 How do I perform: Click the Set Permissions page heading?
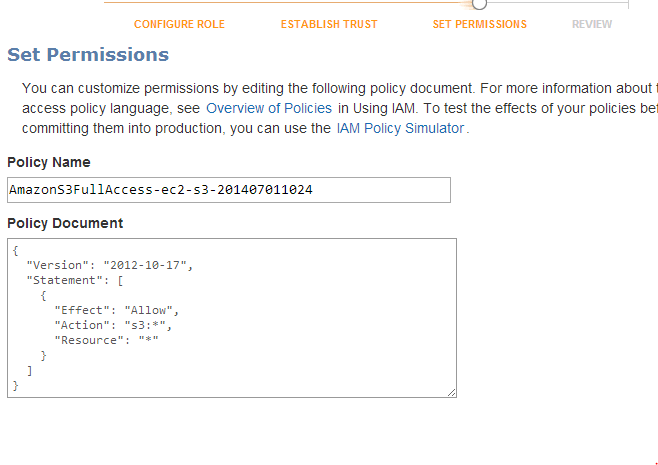[x=88, y=55]
